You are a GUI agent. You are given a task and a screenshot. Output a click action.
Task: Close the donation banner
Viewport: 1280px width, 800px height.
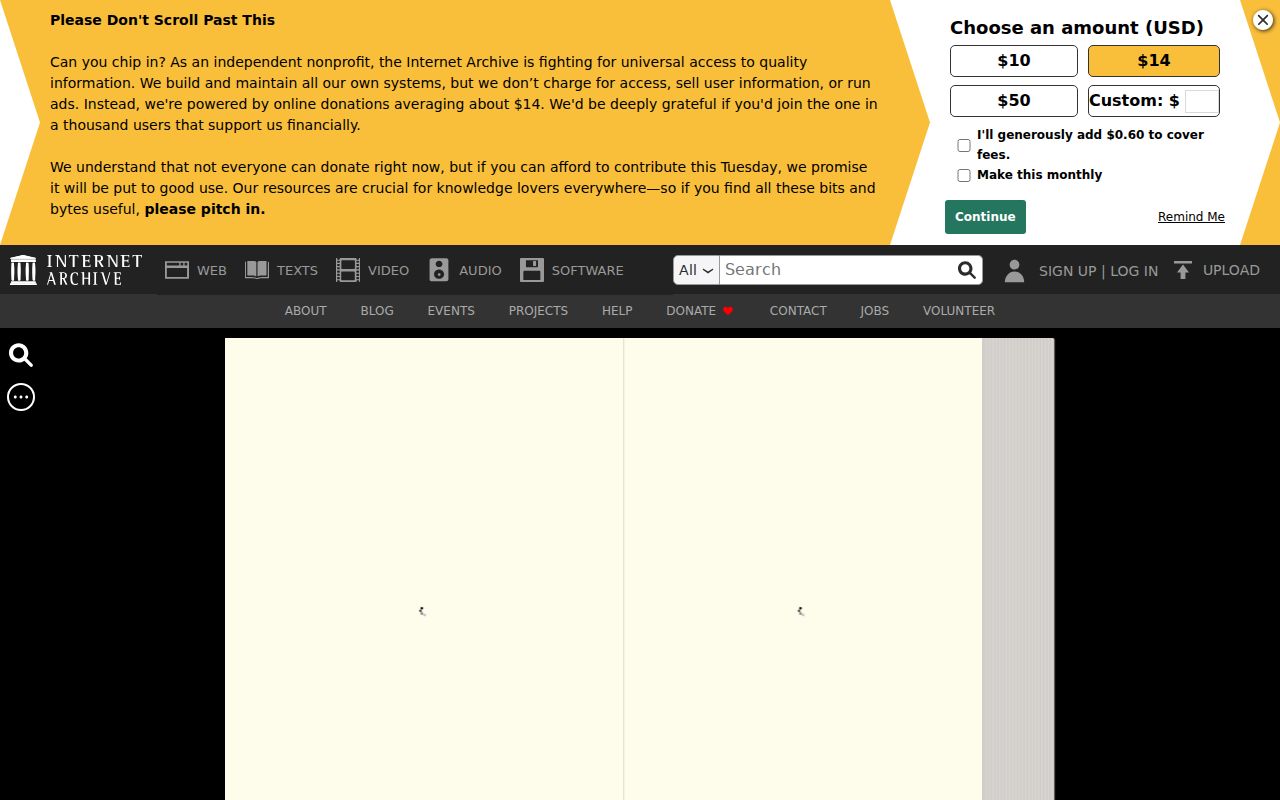pos(1263,19)
